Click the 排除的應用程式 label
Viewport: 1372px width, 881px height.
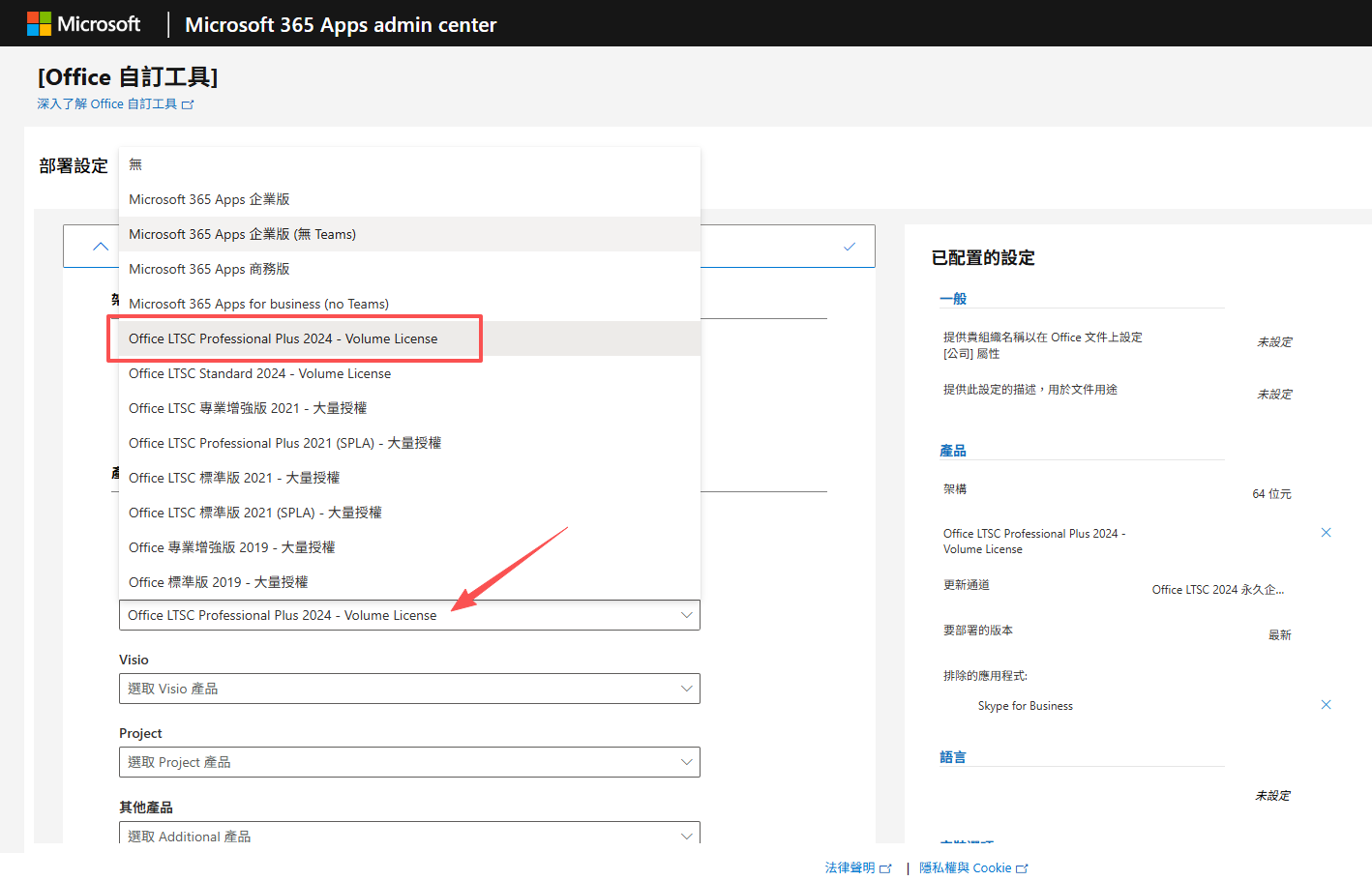(x=985, y=676)
